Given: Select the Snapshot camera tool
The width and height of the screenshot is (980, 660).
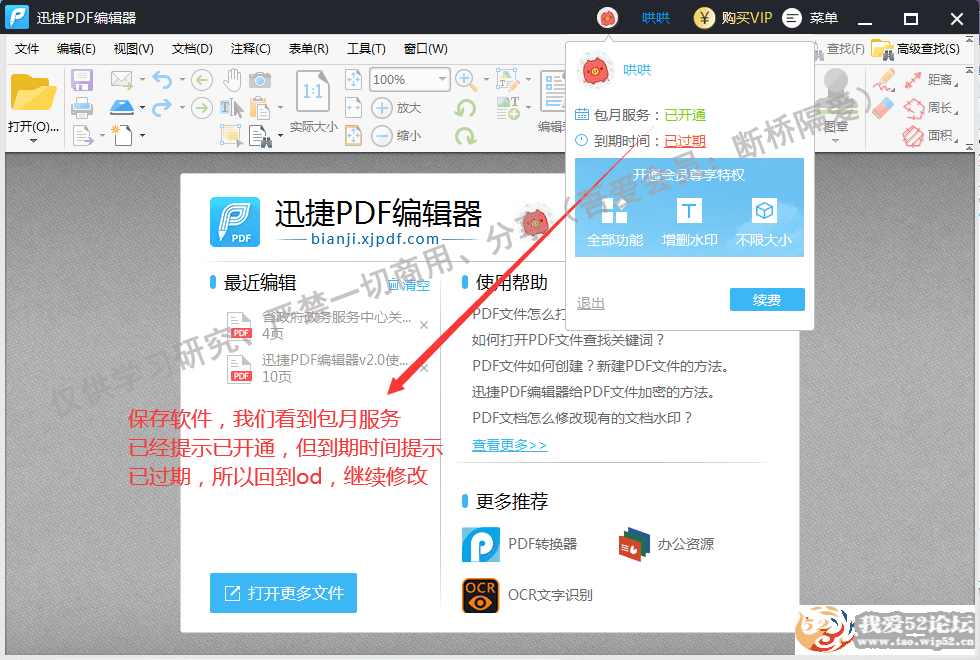Looking at the screenshot, I should click(x=260, y=80).
